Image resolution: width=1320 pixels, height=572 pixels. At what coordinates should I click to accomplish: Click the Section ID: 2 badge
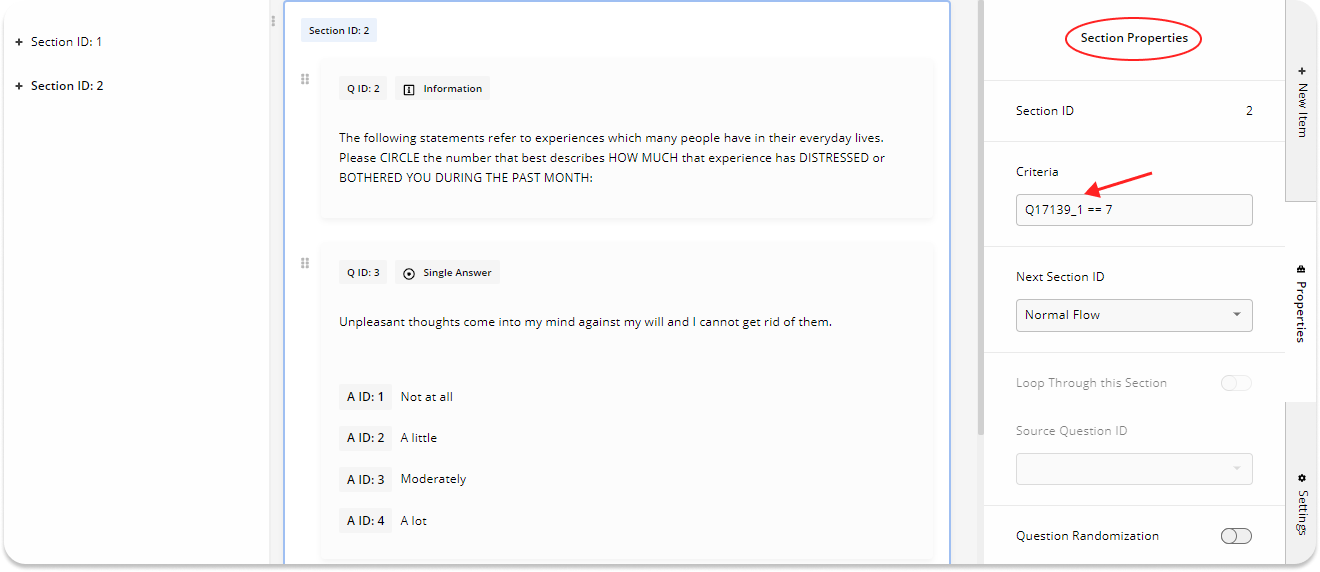click(x=339, y=31)
